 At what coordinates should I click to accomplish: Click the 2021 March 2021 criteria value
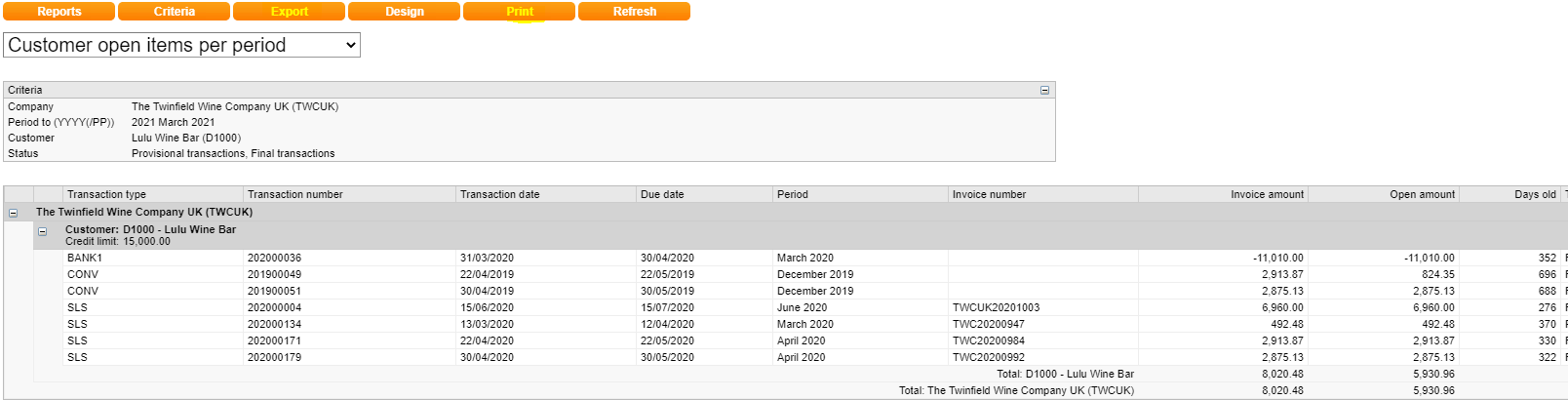[x=174, y=122]
